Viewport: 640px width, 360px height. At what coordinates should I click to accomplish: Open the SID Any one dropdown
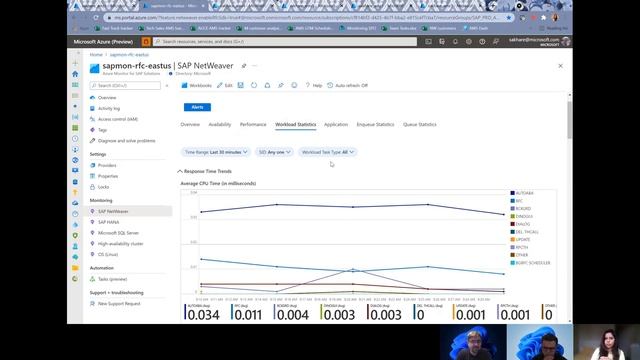(274, 152)
